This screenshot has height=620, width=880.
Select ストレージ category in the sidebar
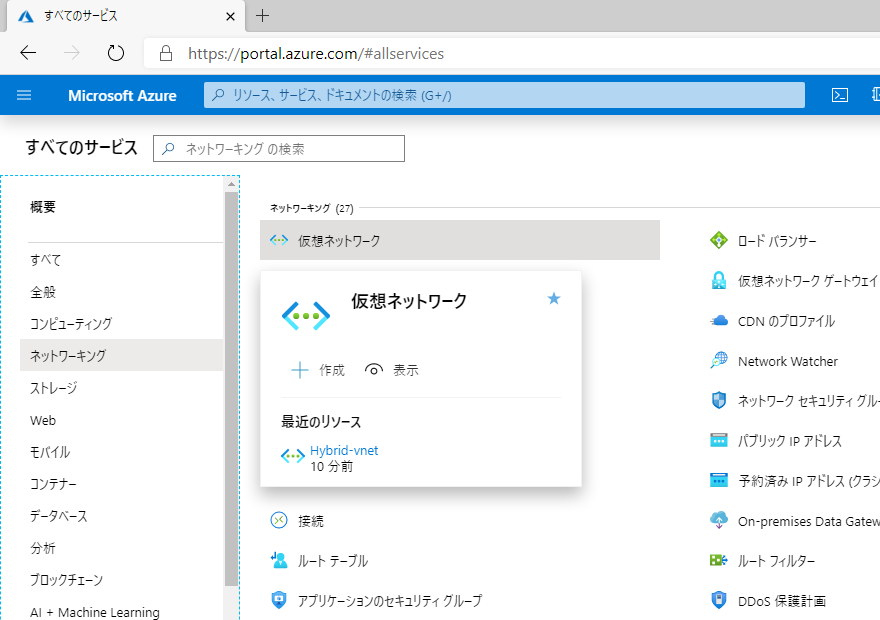tap(122, 388)
